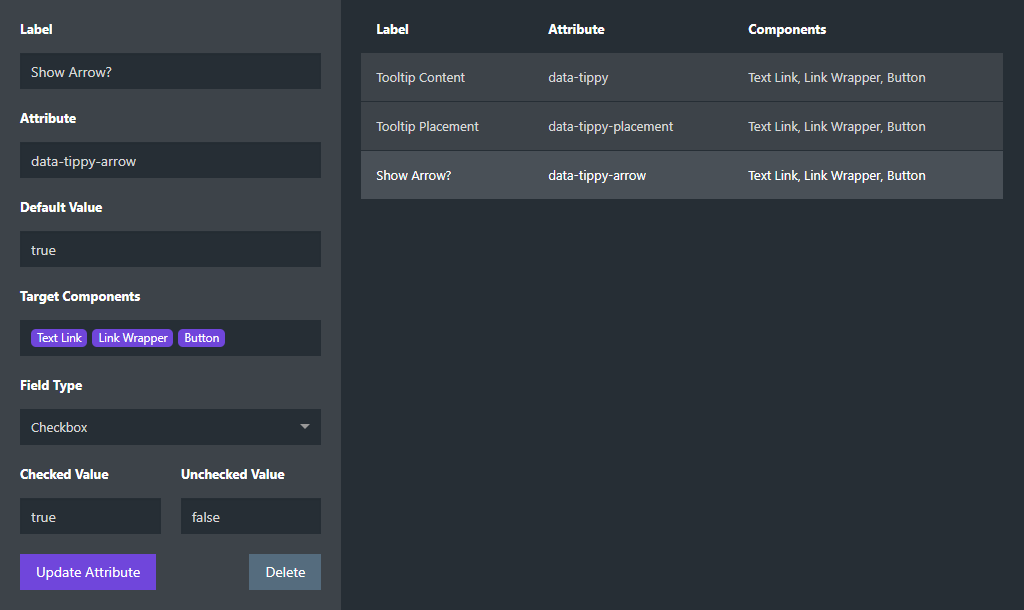Screen dimensions: 1024x610
Task: Click the Text Link tag in Target Components
Action: click(x=59, y=338)
